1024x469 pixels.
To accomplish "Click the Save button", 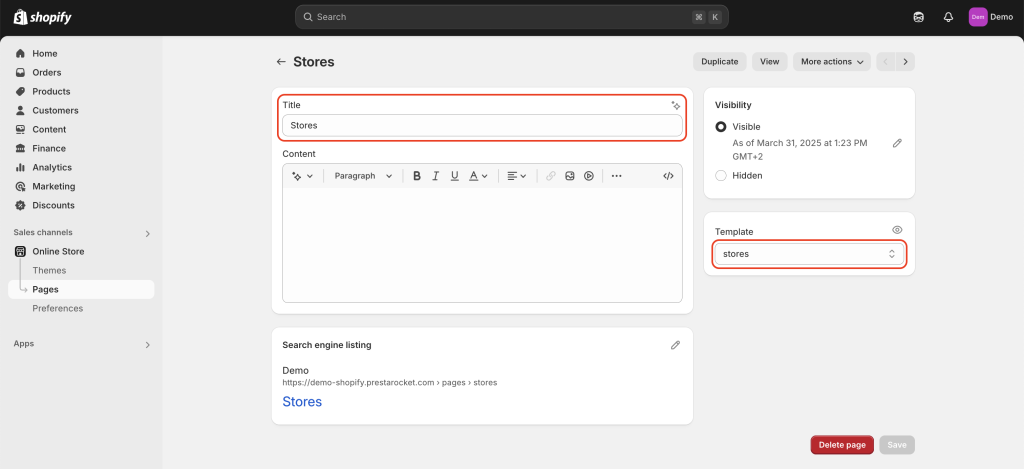I will coord(897,445).
